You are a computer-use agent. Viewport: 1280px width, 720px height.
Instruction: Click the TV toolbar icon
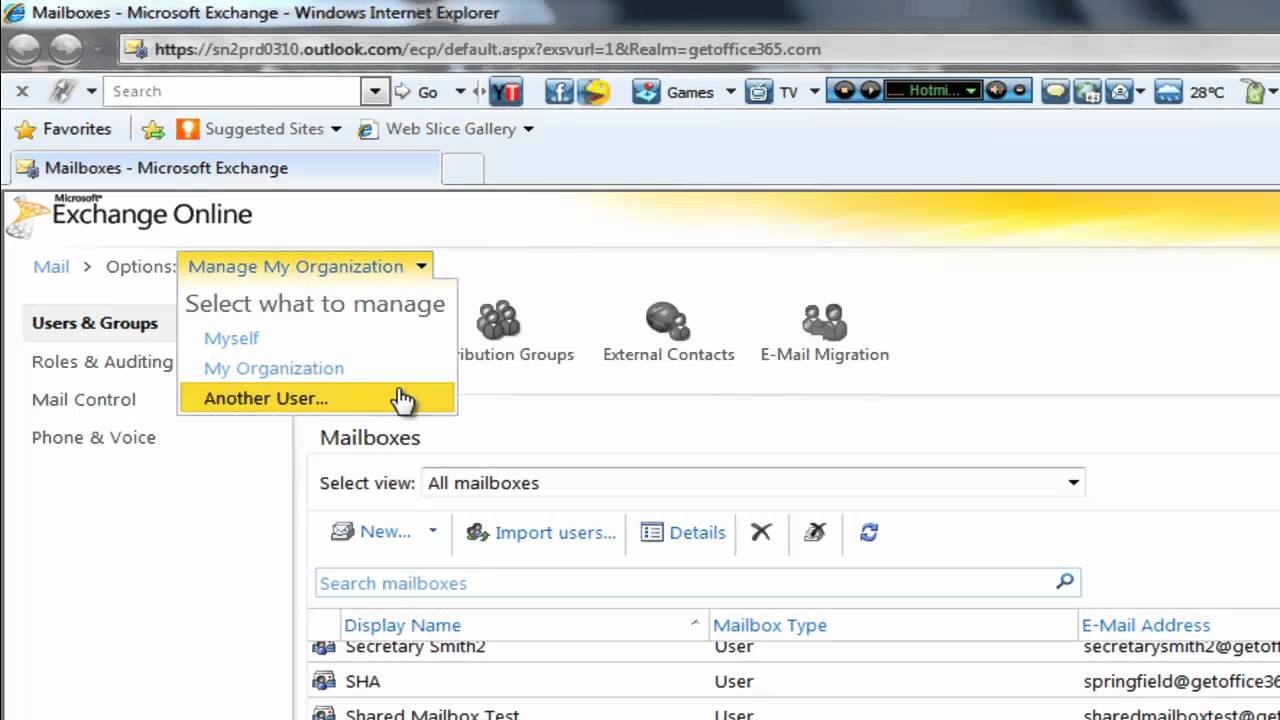(x=760, y=92)
